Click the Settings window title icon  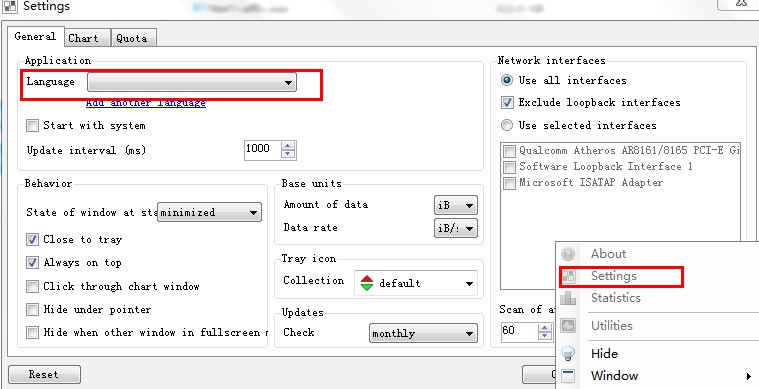[10, 6]
